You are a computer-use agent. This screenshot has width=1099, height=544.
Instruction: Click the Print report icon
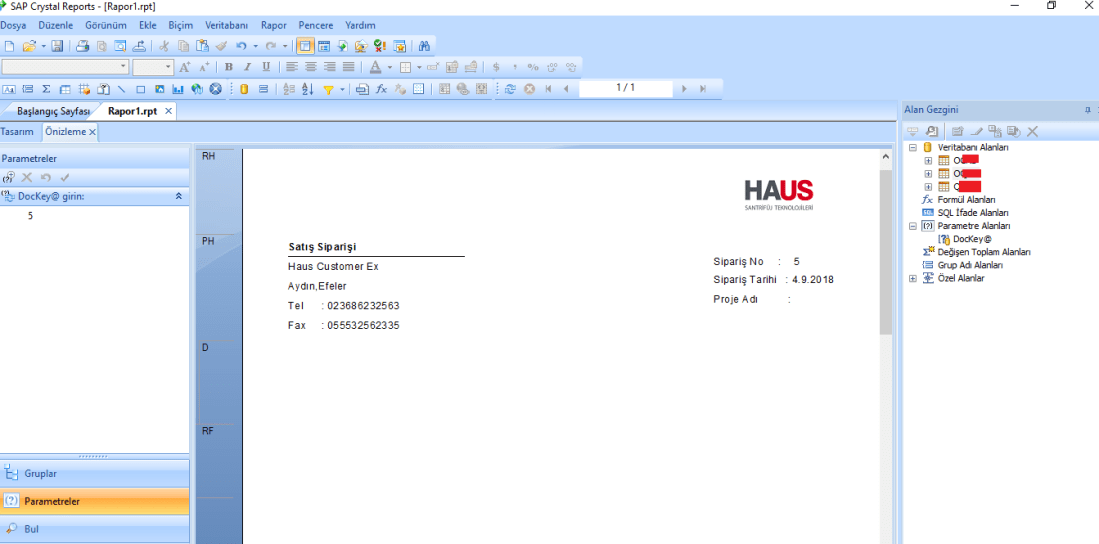83,46
